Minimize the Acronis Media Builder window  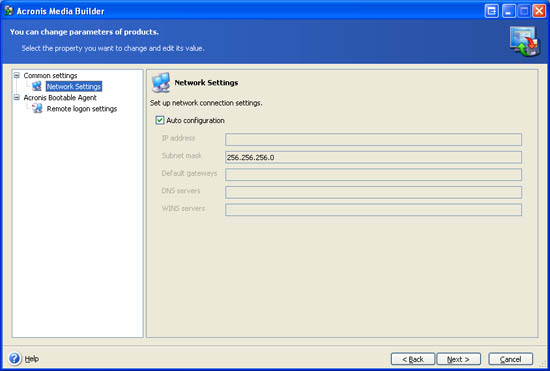click(x=508, y=11)
